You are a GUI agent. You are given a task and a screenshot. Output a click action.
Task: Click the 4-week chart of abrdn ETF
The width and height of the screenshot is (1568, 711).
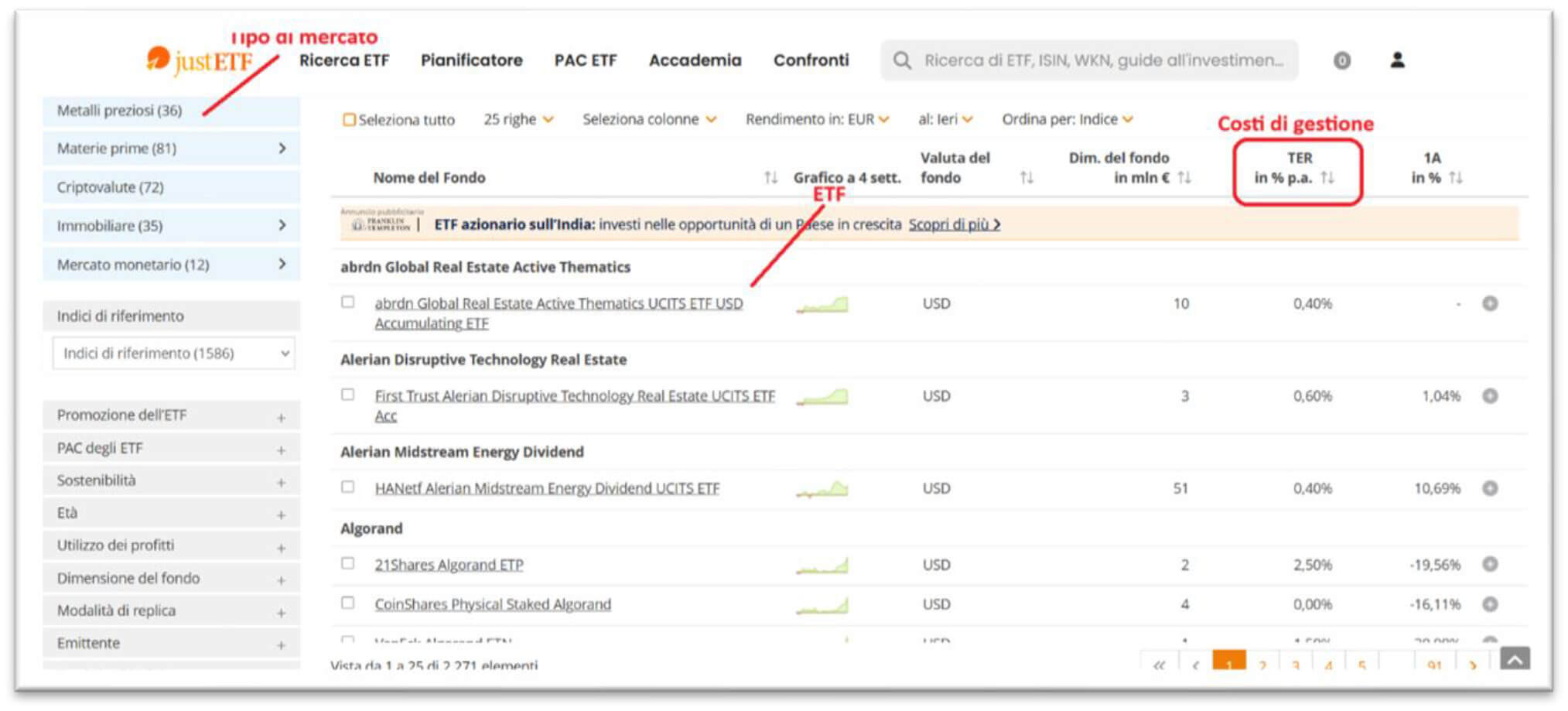click(822, 305)
